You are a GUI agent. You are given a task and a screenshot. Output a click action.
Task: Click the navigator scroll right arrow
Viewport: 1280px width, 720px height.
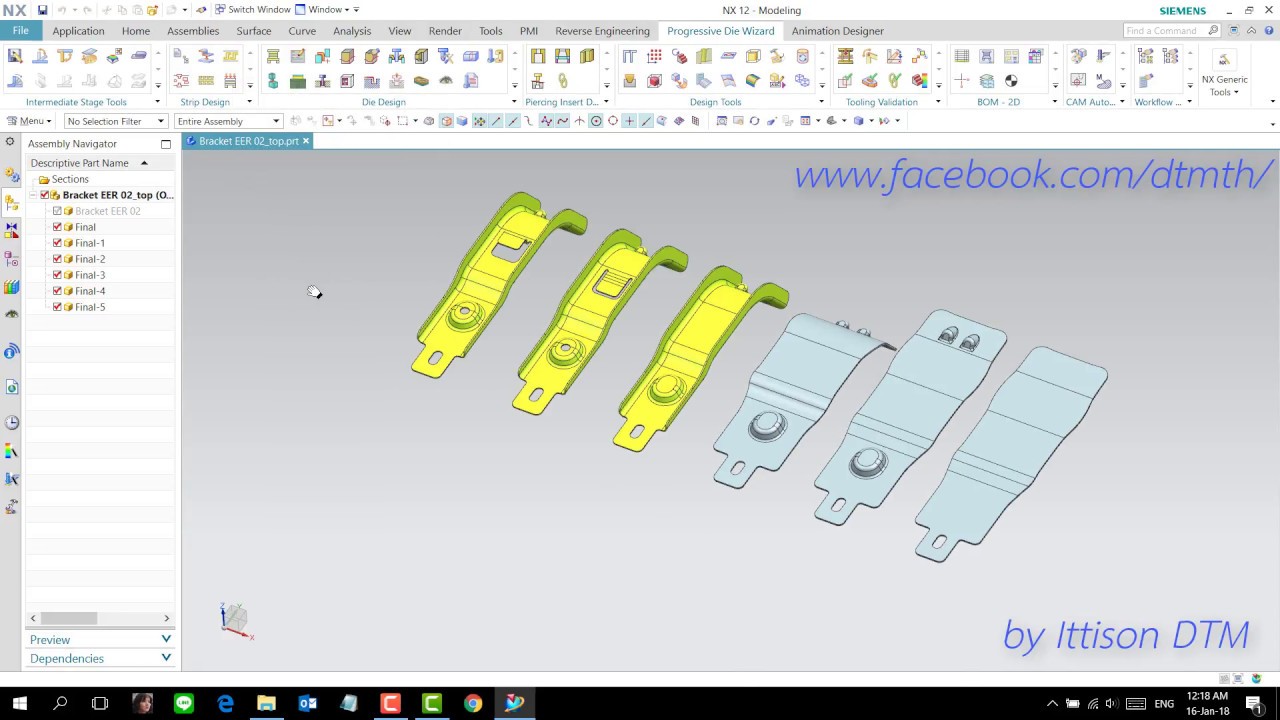point(166,618)
